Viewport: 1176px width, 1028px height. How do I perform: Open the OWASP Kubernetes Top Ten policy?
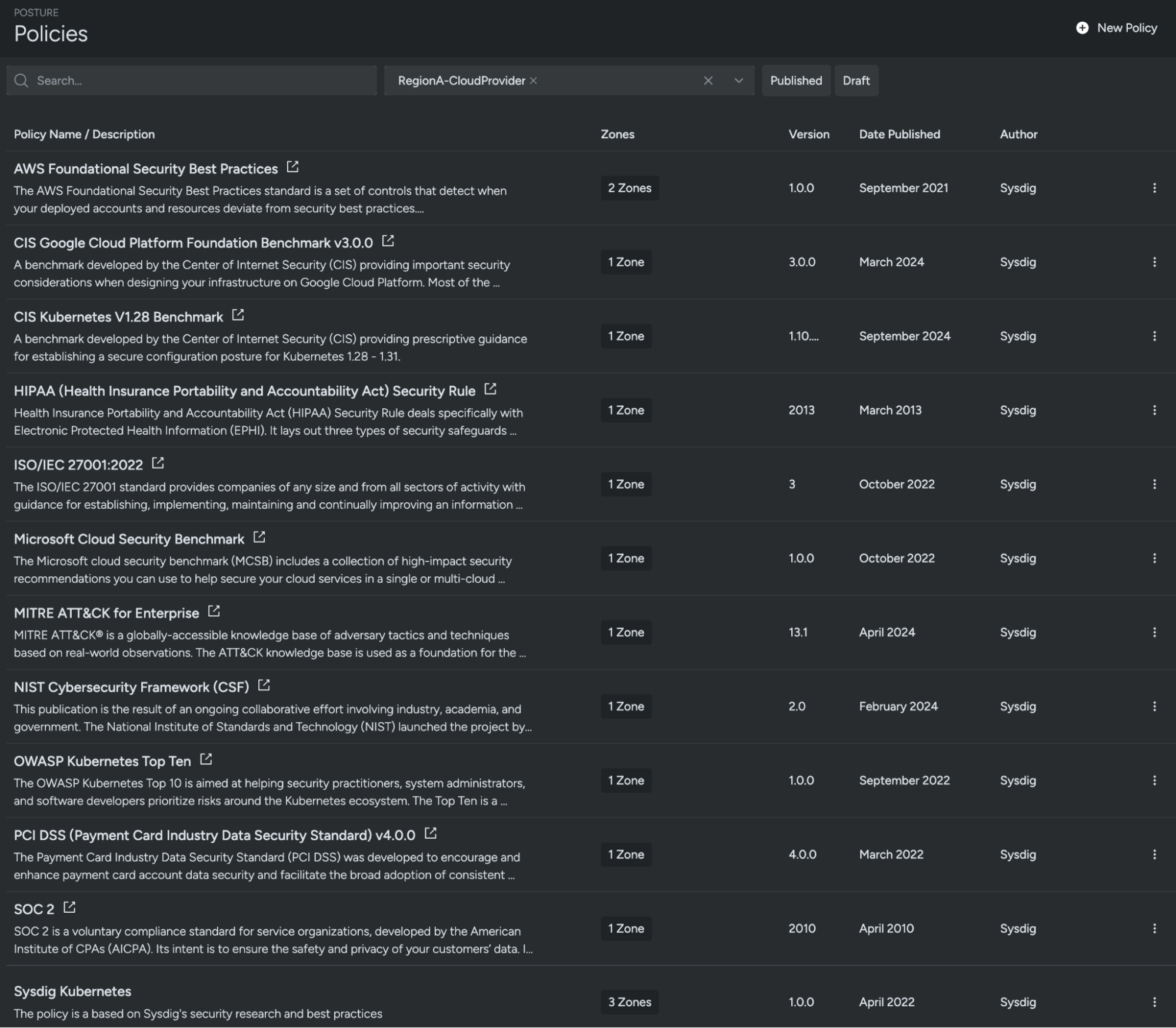pos(102,761)
